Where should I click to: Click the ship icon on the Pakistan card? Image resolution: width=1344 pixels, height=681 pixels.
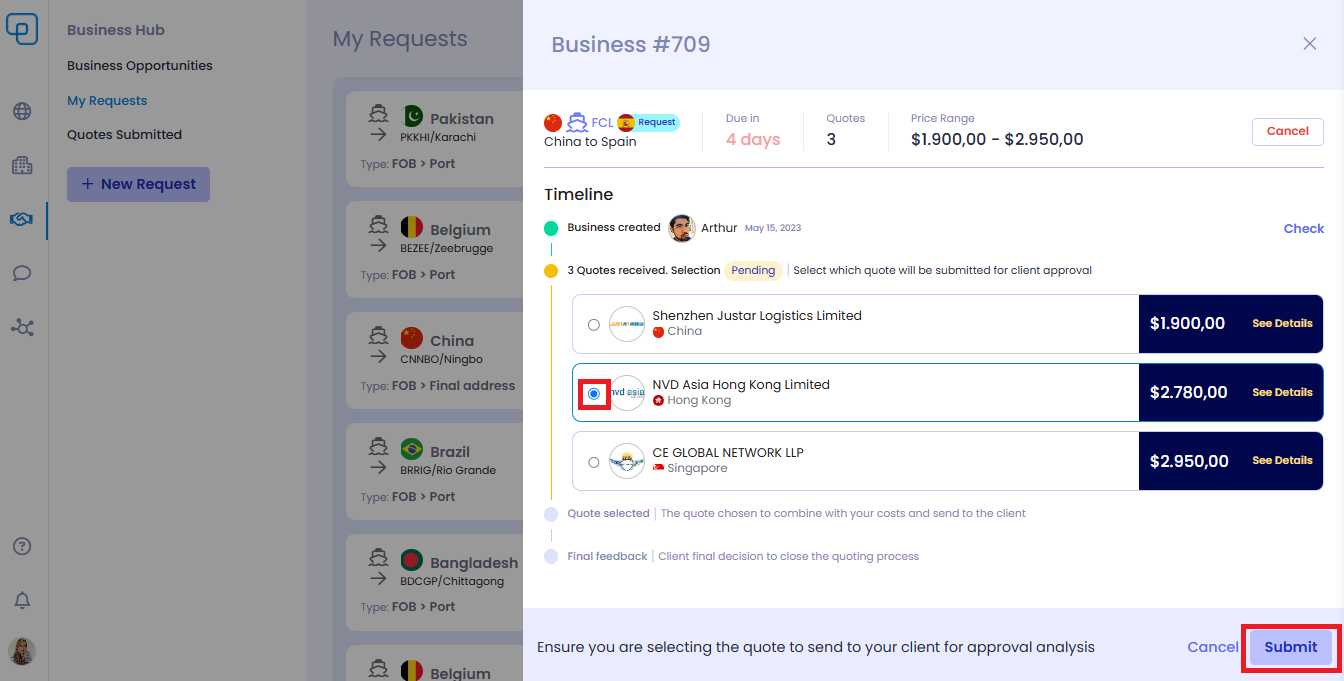tap(378, 112)
